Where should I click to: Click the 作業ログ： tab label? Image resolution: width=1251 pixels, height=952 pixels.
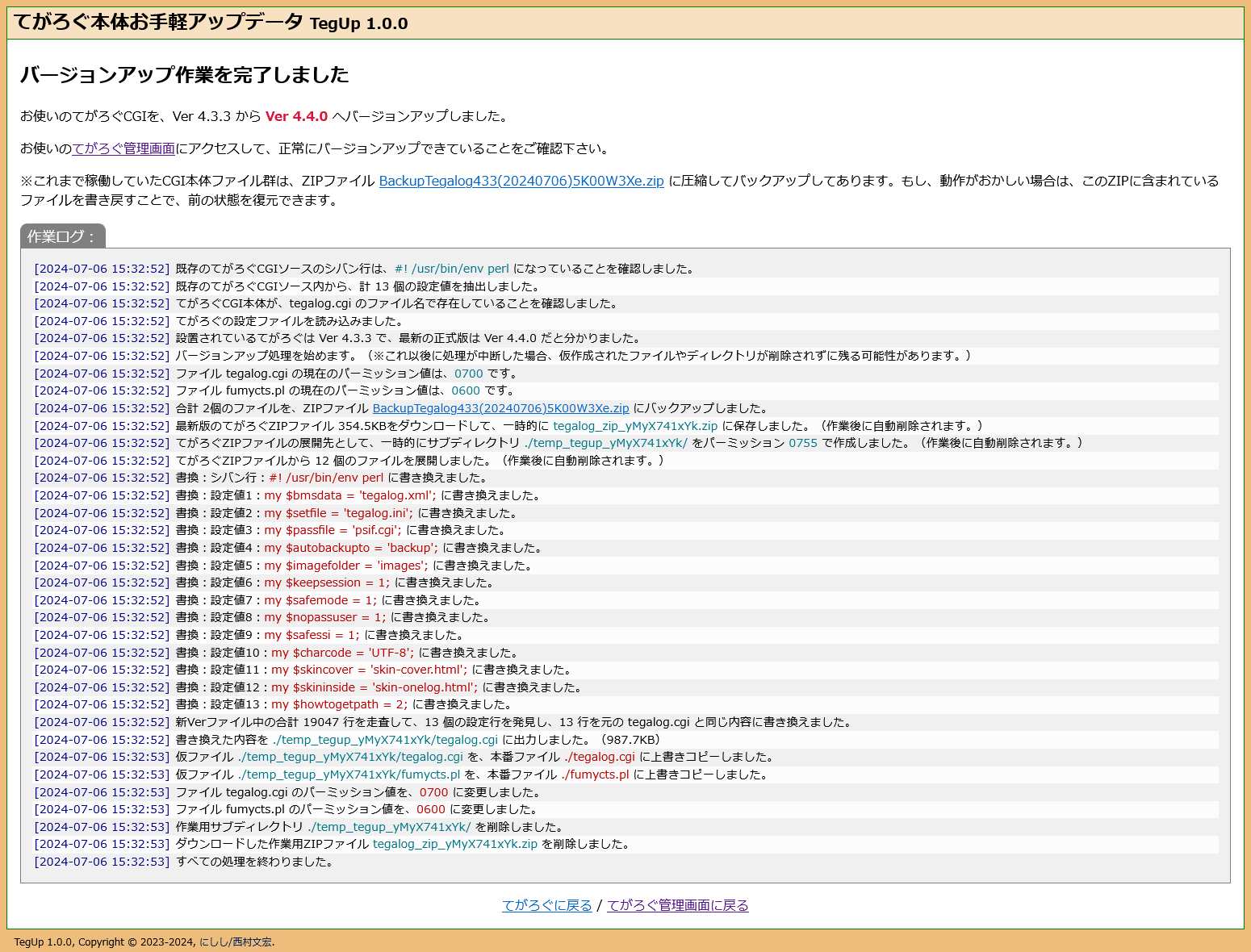click(x=63, y=236)
